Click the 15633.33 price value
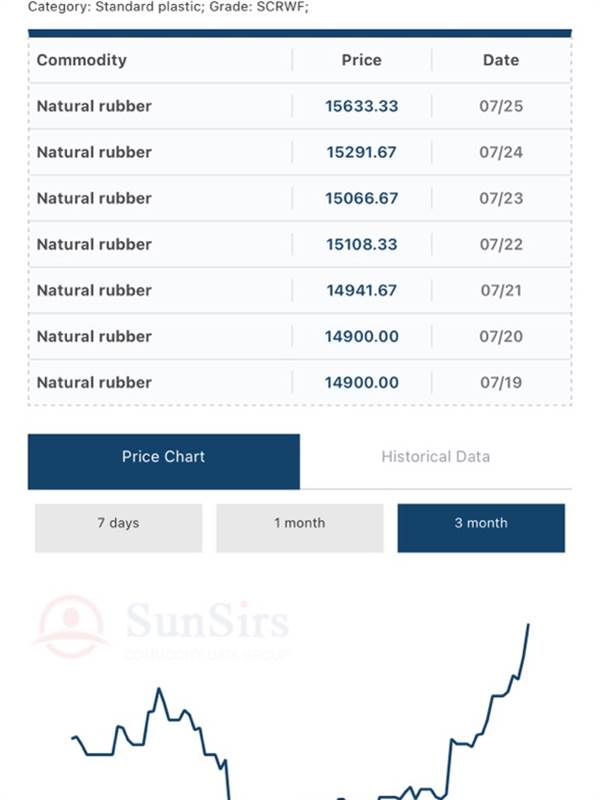 click(362, 106)
